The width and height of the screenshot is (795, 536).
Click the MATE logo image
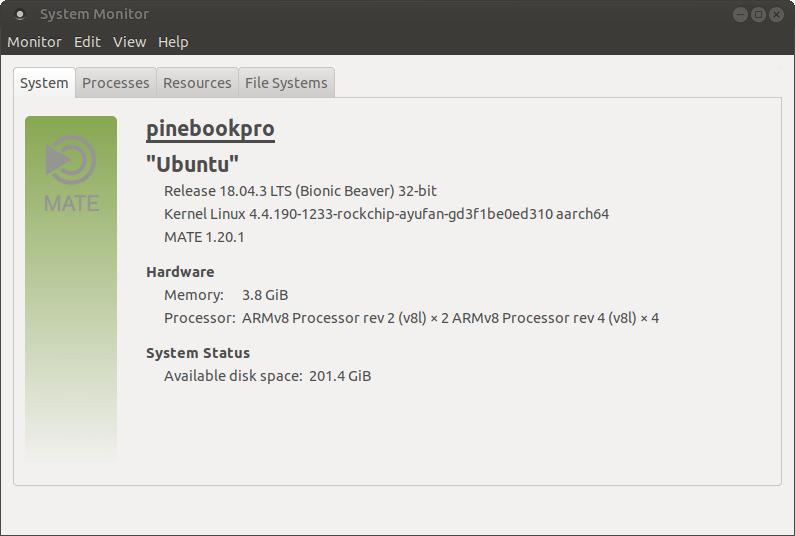71,174
